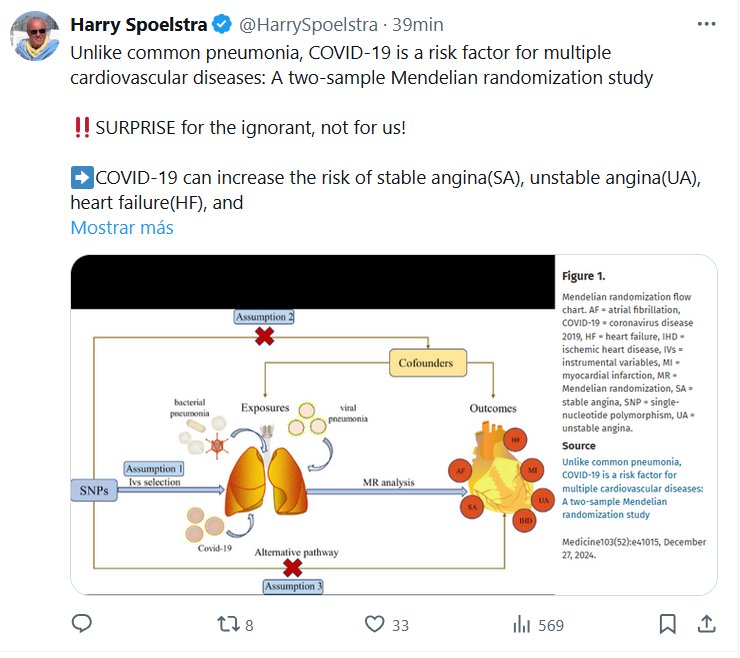This screenshot has height=658, width=740.
Task: Click the like count of 33
Action: 400,625
